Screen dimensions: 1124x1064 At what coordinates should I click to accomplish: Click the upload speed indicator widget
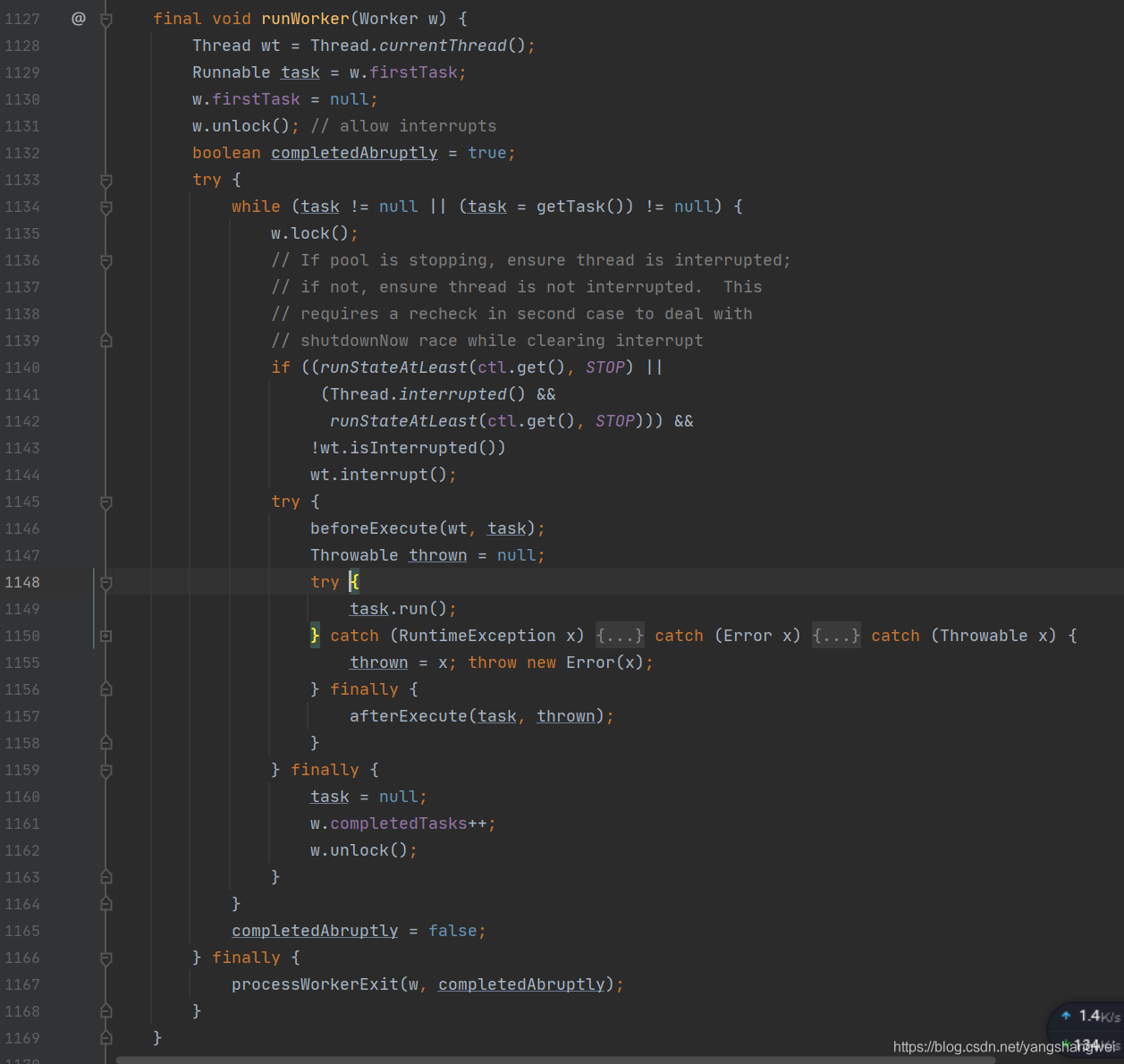coord(1090,1016)
